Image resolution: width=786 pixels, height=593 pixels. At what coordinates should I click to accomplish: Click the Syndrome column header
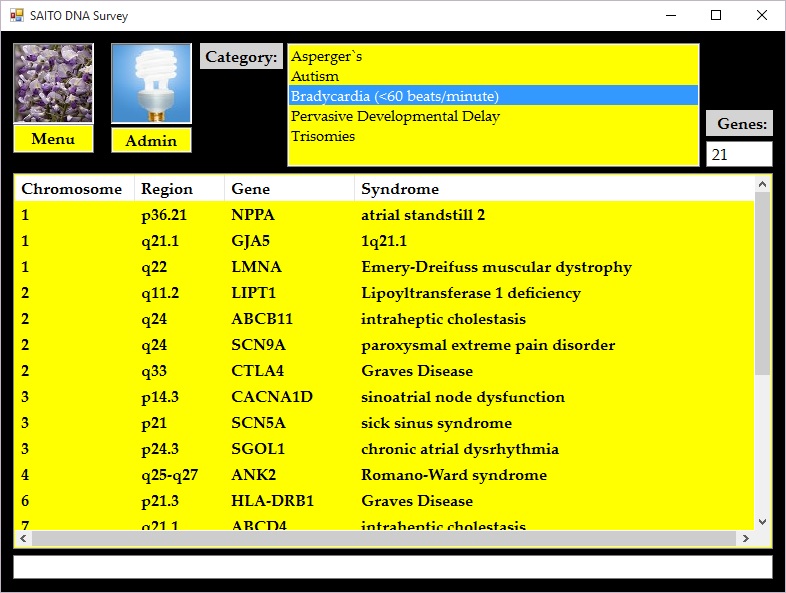[x=400, y=189]
